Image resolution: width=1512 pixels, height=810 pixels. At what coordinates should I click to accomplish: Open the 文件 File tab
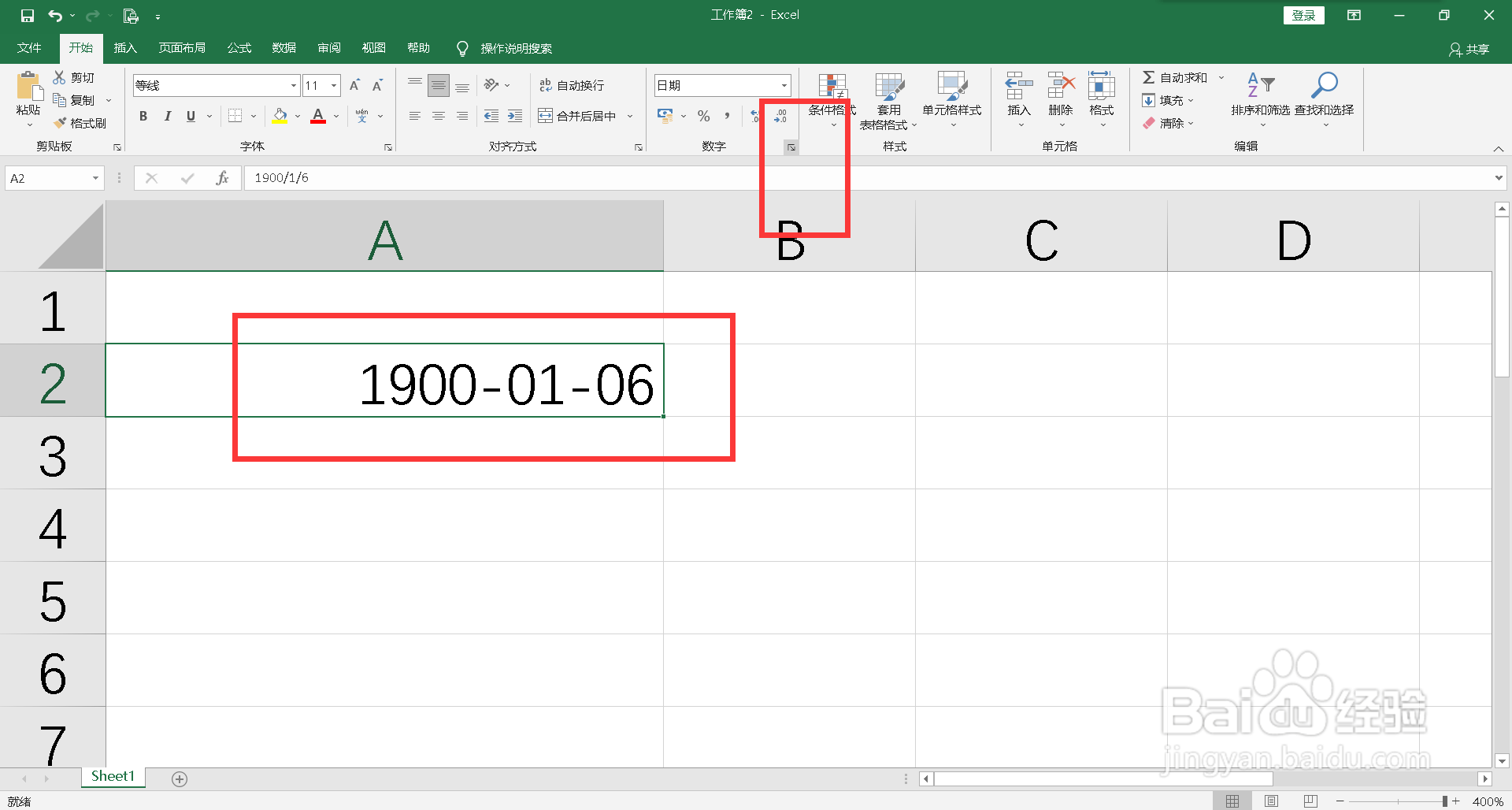tap(29, 48)
